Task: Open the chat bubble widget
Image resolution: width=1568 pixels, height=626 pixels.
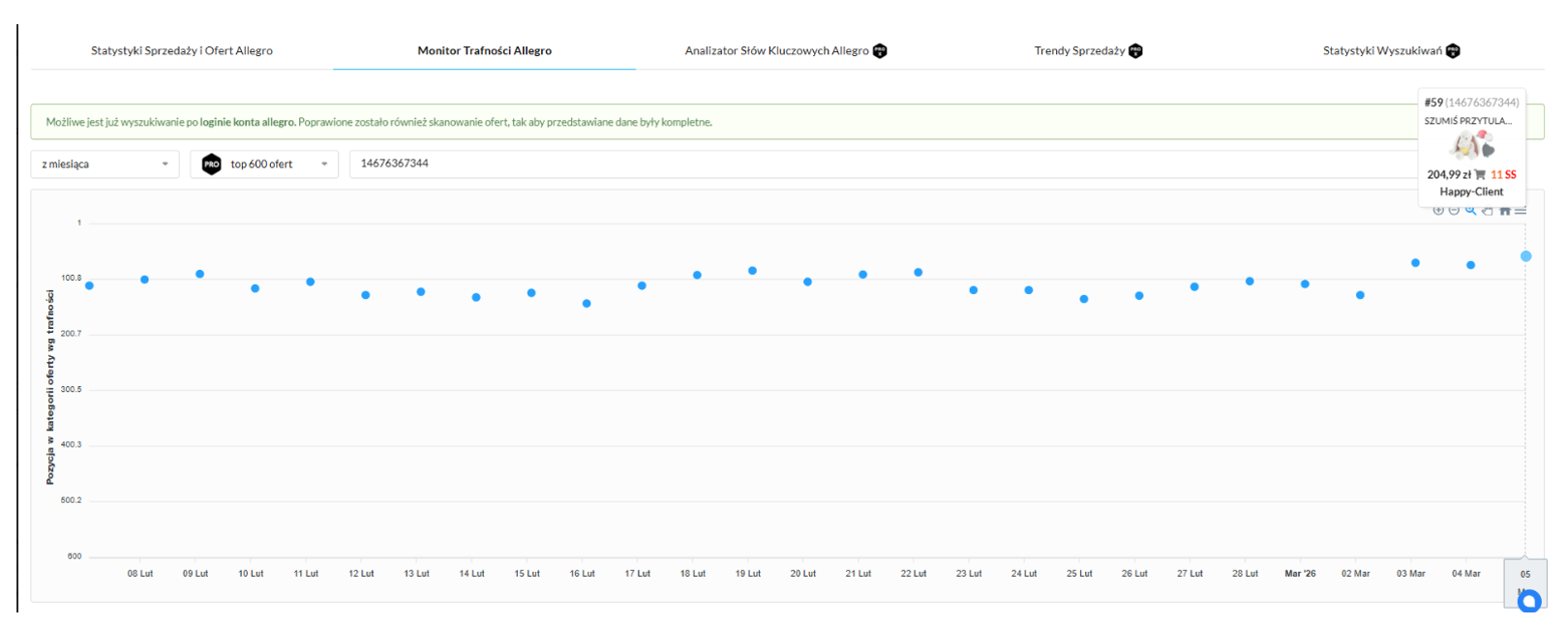Action: (1529, 602)
